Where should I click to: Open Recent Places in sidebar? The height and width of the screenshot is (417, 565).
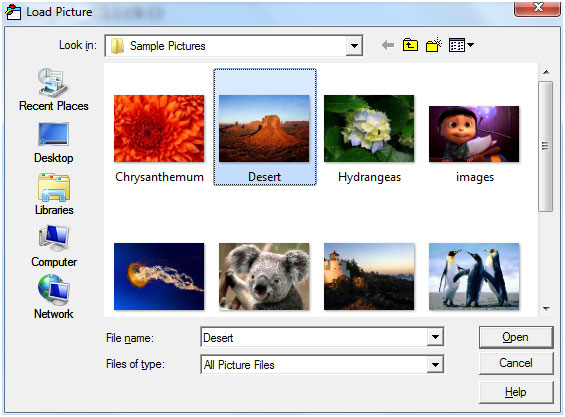click(x=53, y=89)
